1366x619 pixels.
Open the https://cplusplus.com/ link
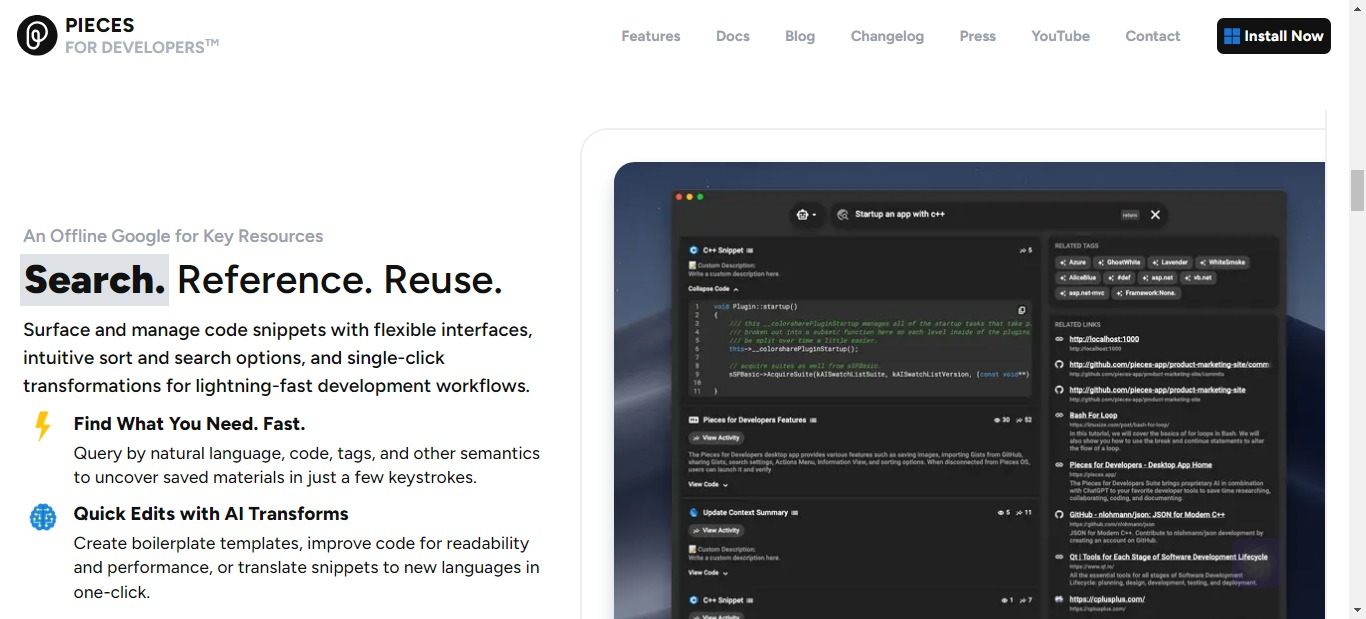point(1106,599)
